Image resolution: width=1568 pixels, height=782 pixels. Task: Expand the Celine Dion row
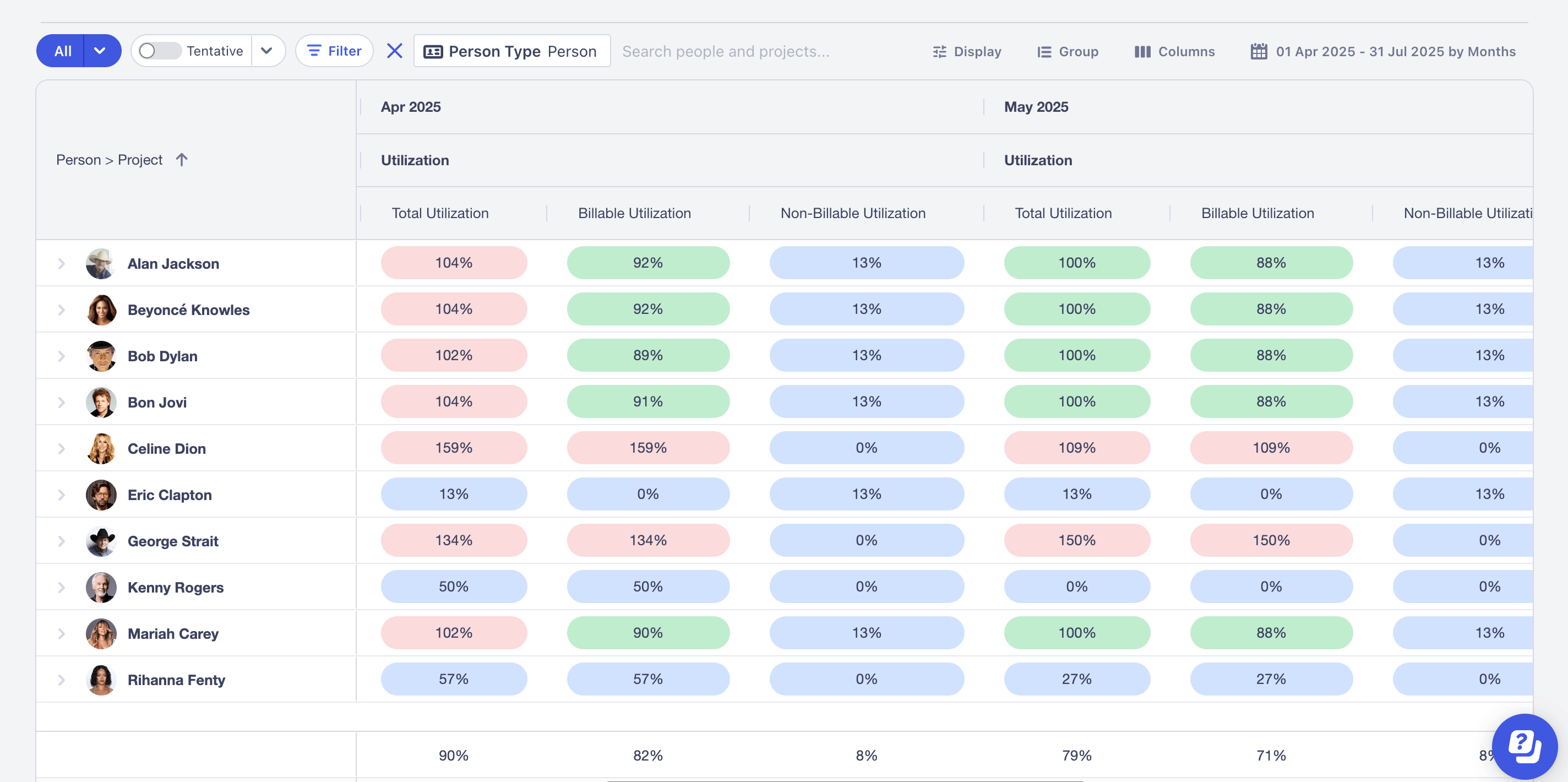click(x=62, y=449)
